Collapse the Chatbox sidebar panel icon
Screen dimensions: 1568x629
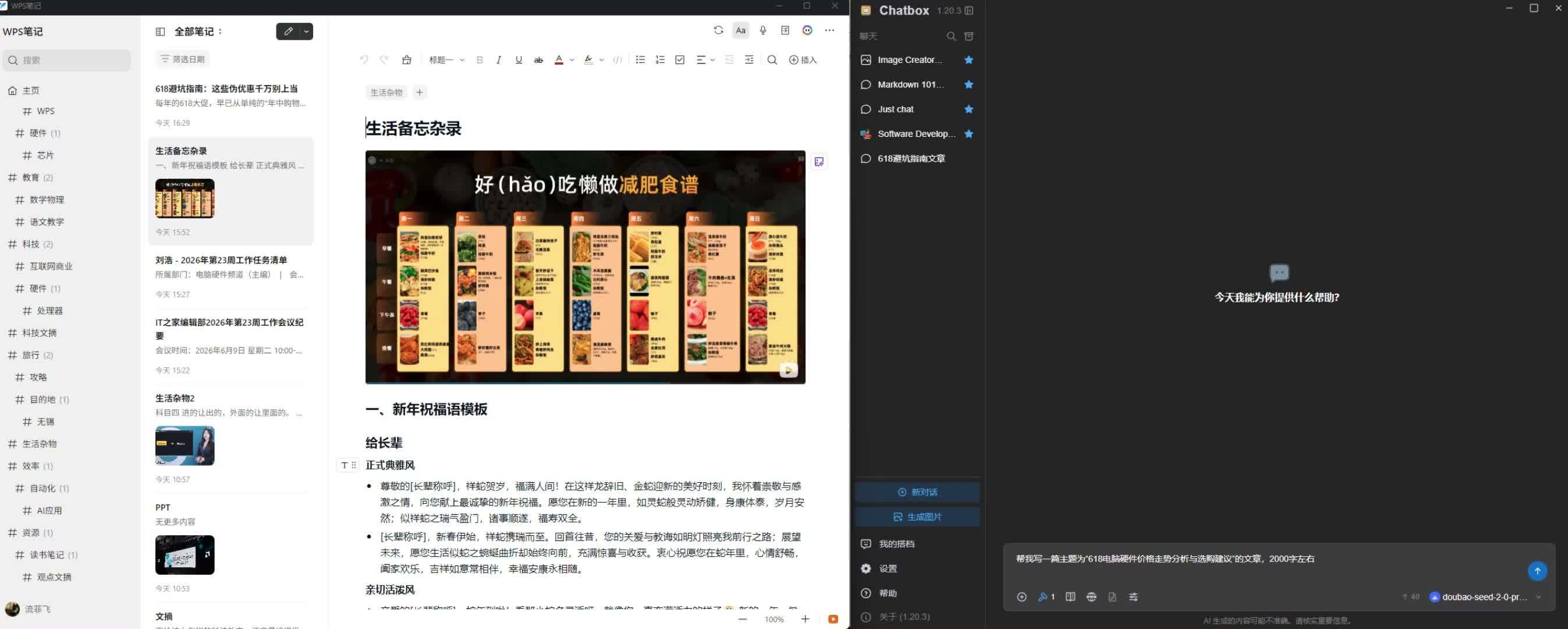tap(969, 10)
